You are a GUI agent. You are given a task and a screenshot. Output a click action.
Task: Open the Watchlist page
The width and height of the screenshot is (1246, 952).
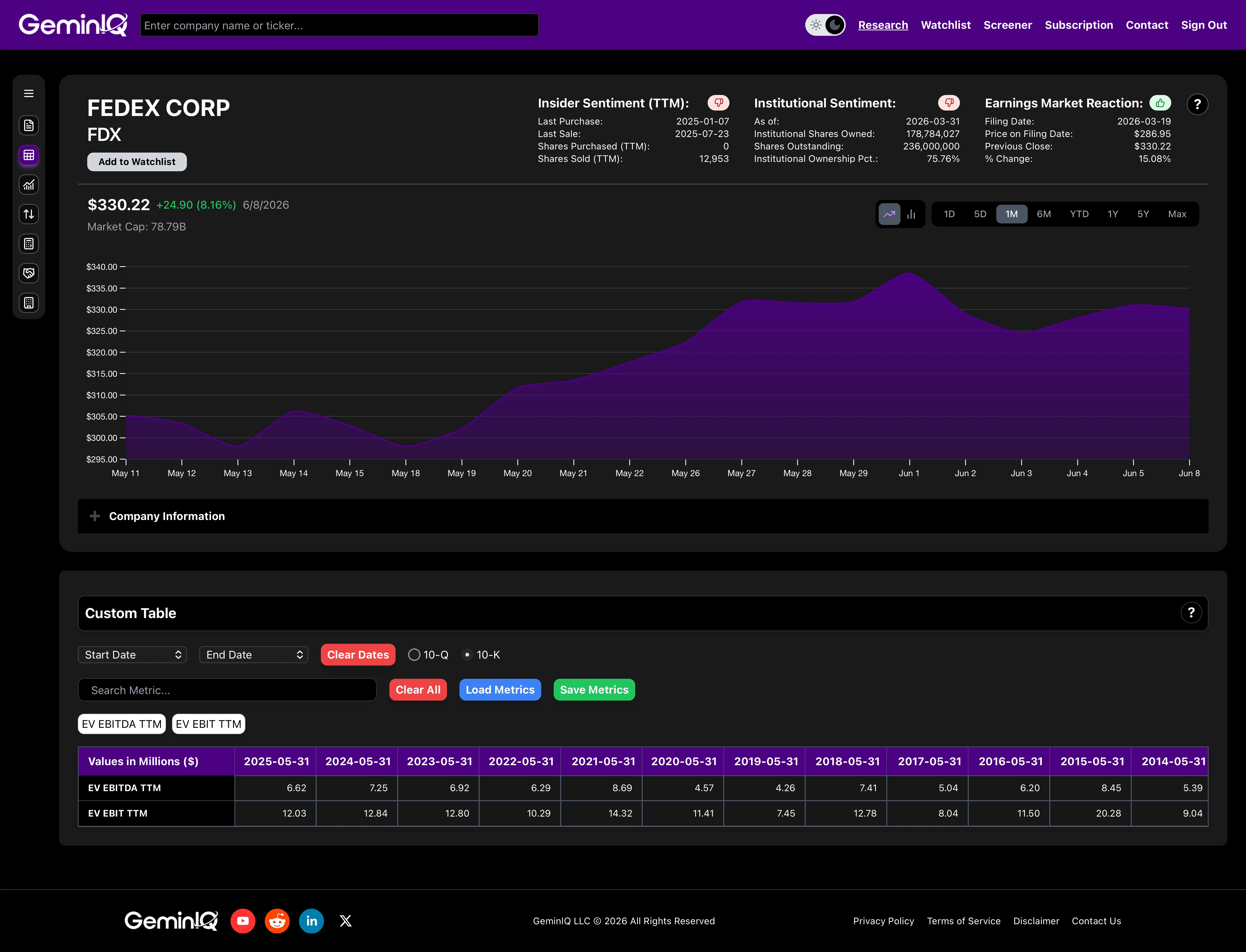pos(946,25)
